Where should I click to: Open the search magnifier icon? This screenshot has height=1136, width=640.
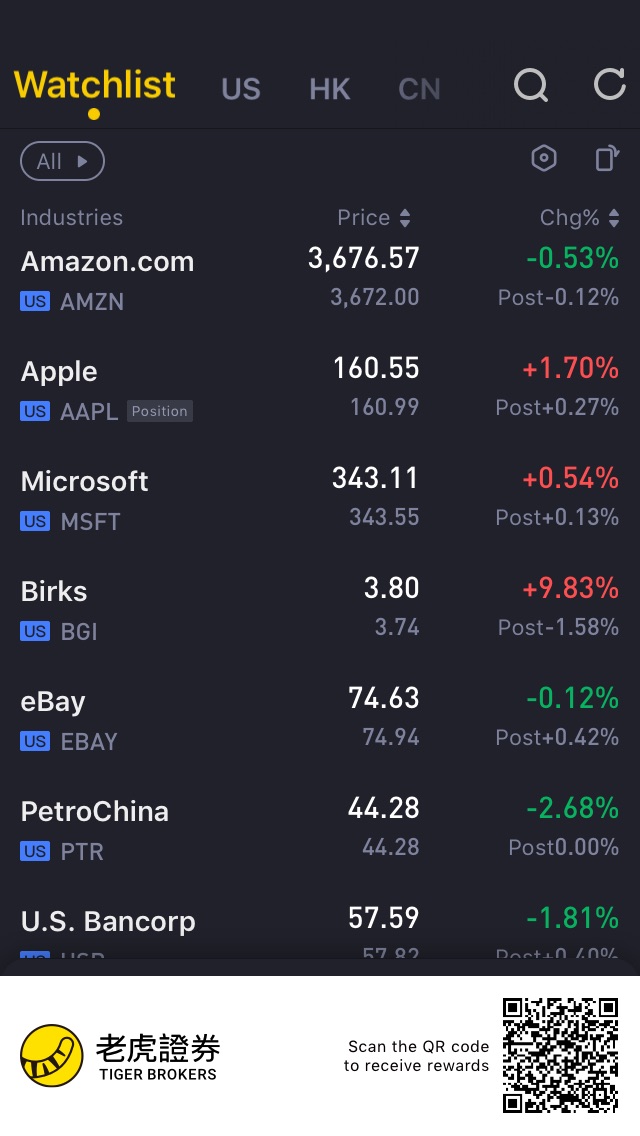coord(531,86)
